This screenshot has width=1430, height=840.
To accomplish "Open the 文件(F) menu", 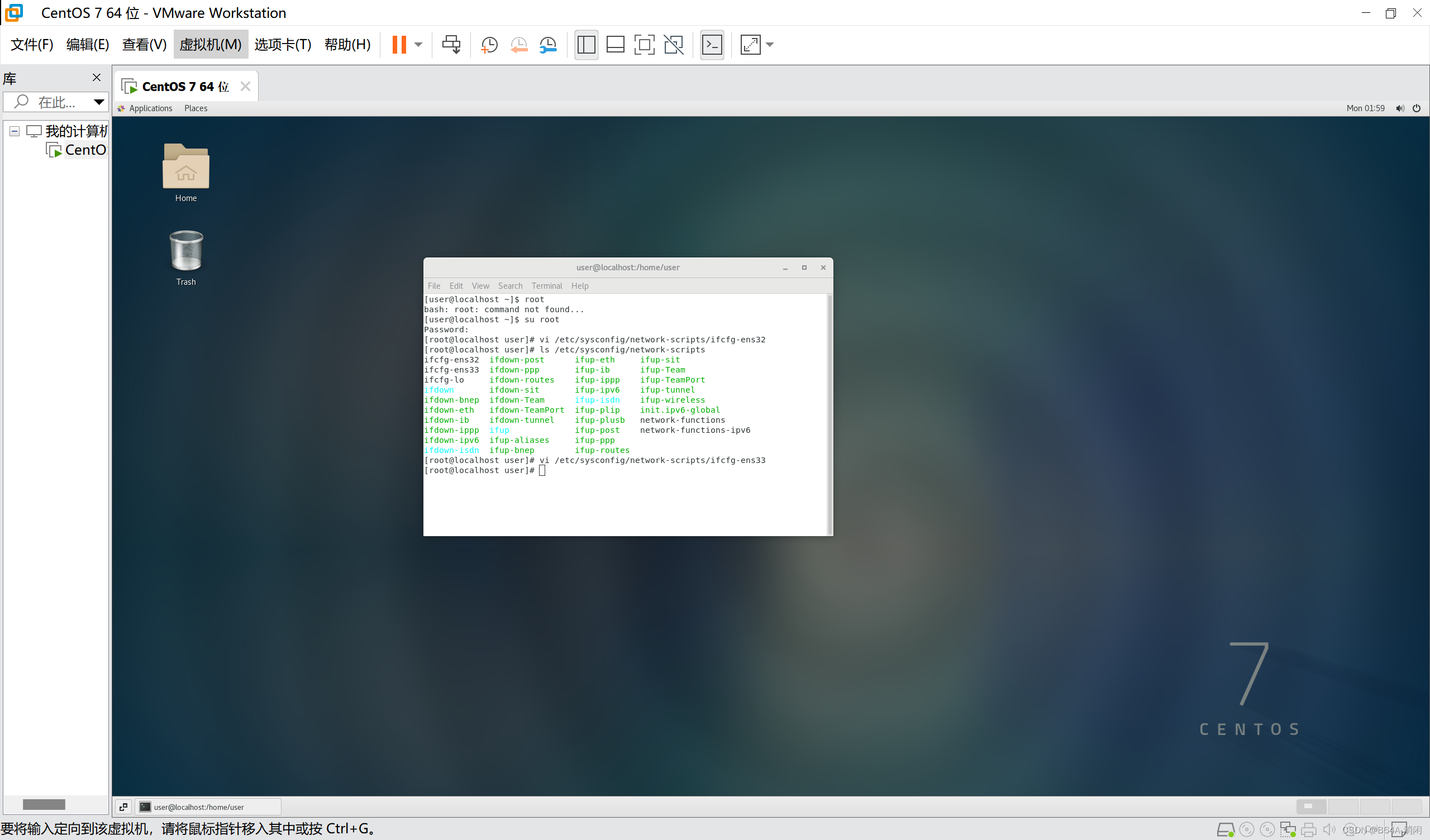I will coord(32,44).
